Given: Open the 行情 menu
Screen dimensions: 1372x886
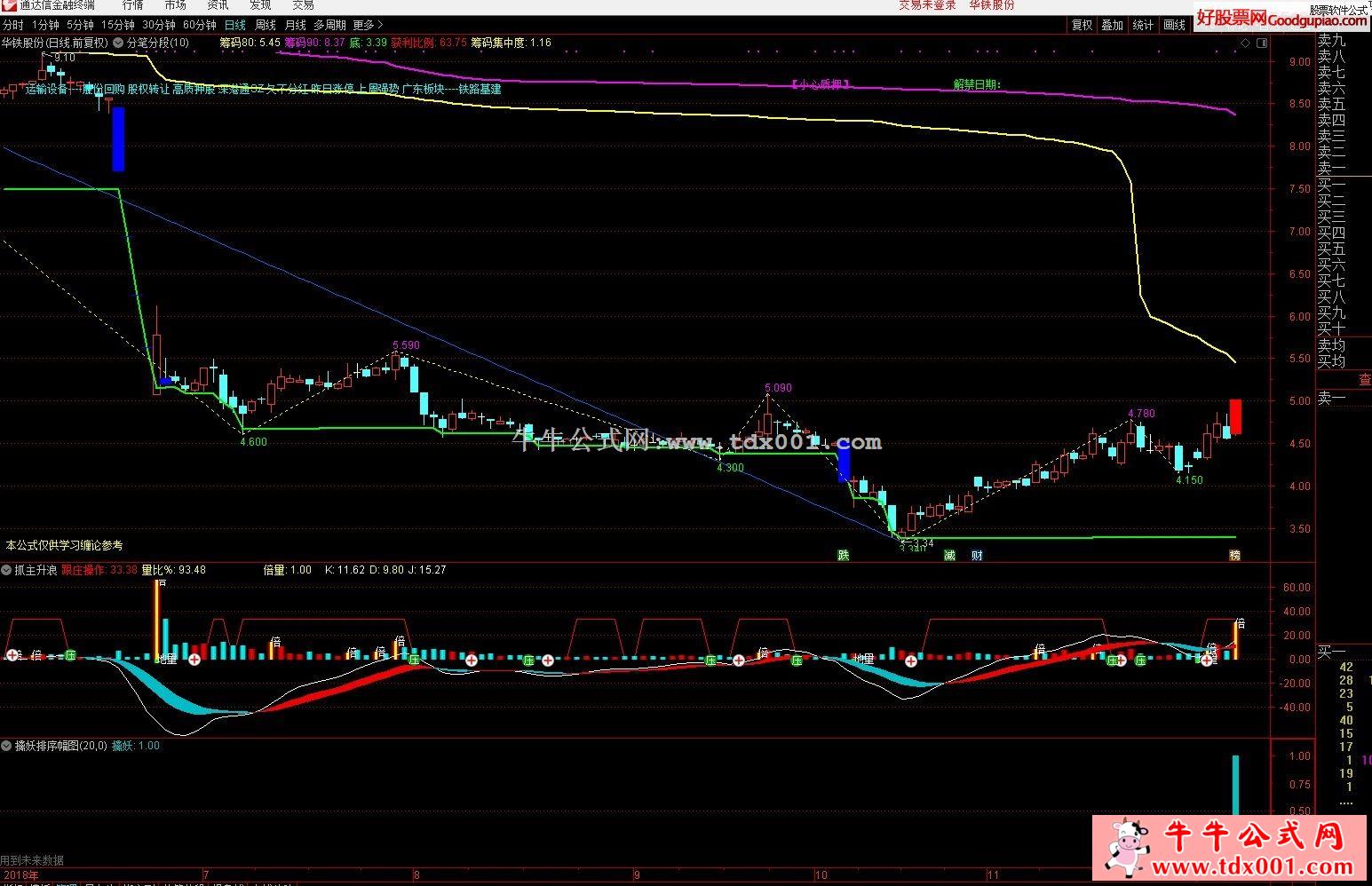Looking at the screenshot, I should pyautogui.click(x=133, y=5).
